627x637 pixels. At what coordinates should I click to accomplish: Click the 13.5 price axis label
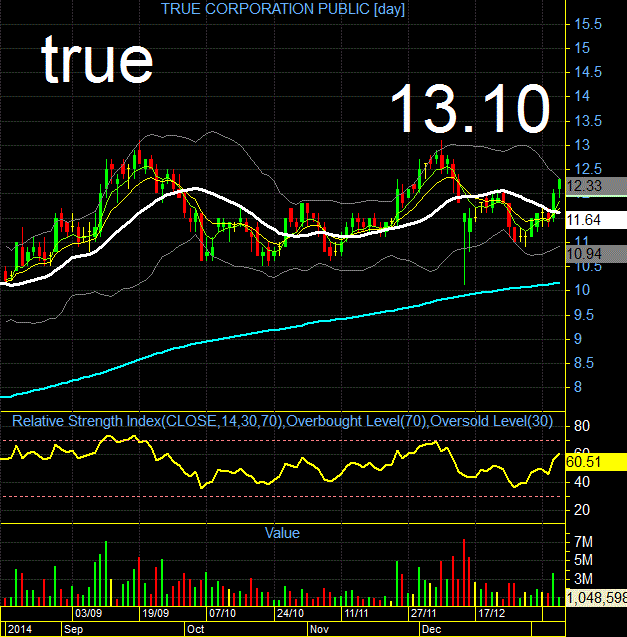(588, 121)
